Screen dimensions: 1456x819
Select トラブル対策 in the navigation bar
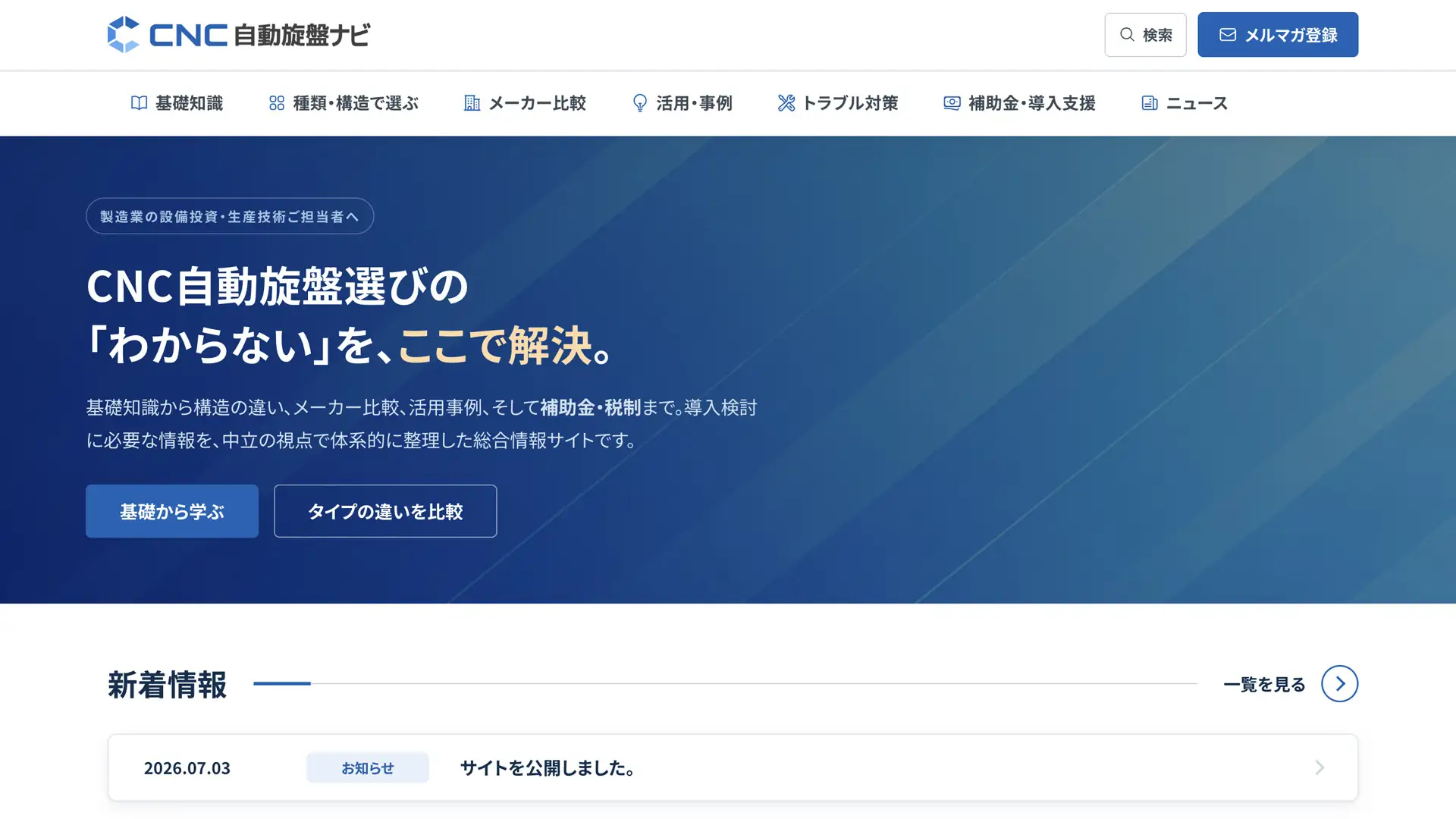pos(838,103)
